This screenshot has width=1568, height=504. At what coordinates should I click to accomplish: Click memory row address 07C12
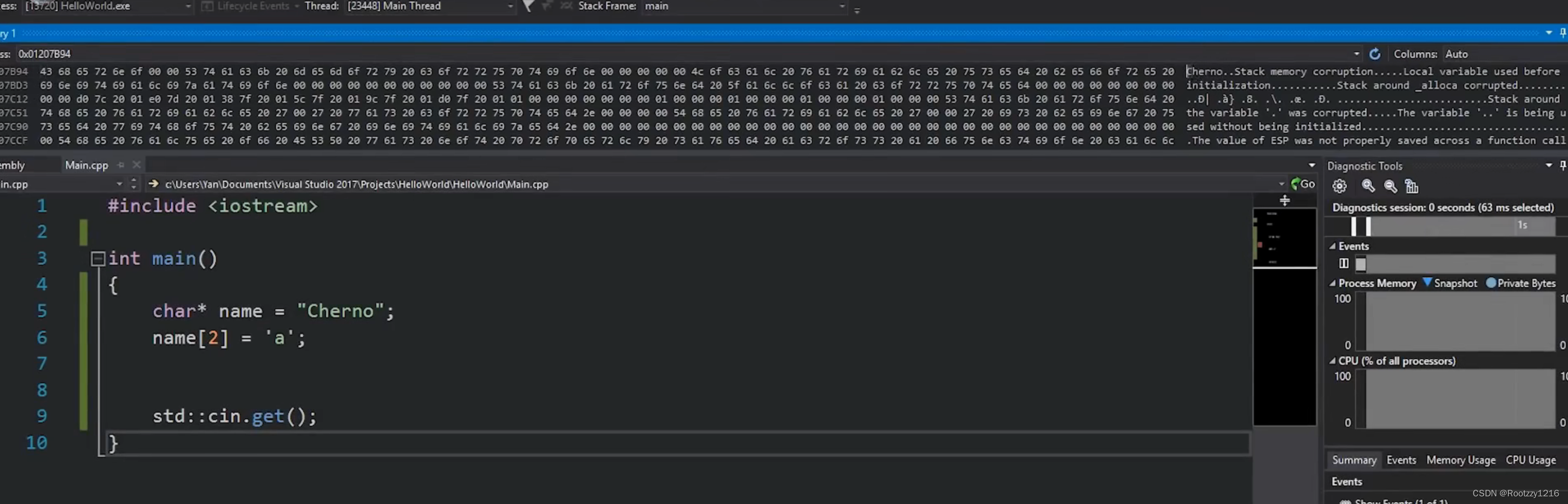pos(14,99)
